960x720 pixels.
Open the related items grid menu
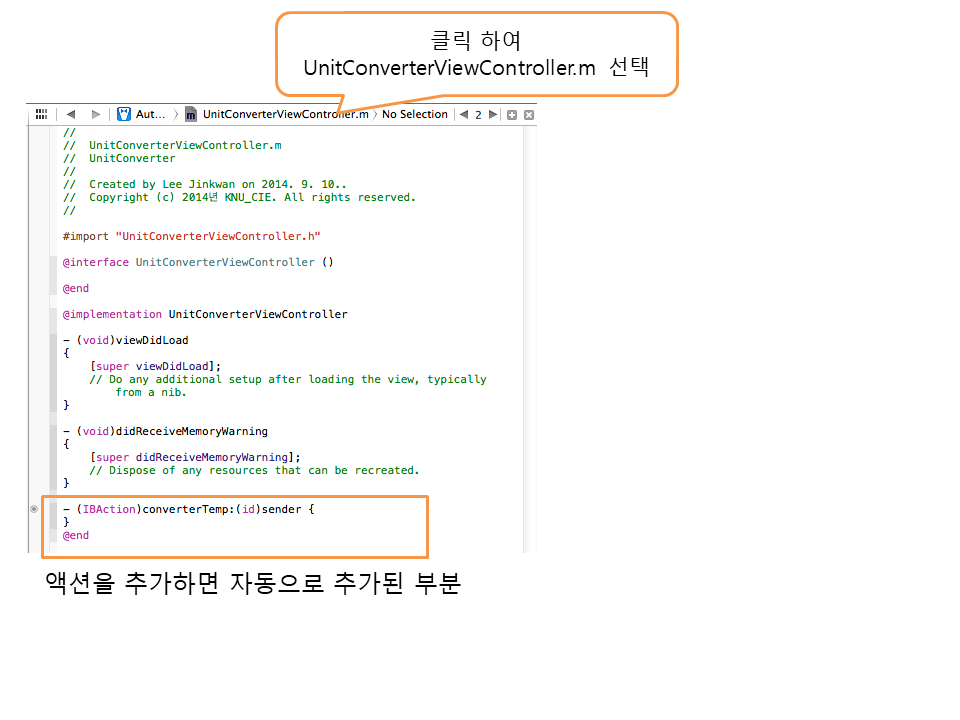pyautogui.click(x=41, y=115)
